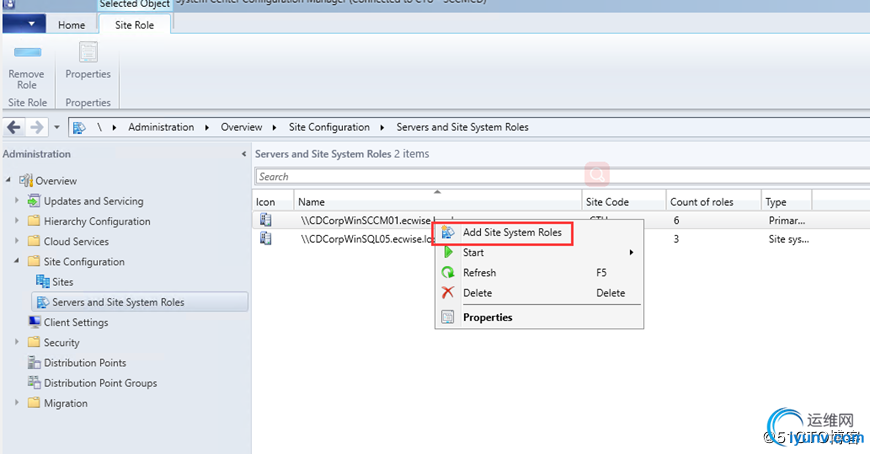Click the Site Configuration breadcrumb link

pyautogui.click(x=329, y=127)
